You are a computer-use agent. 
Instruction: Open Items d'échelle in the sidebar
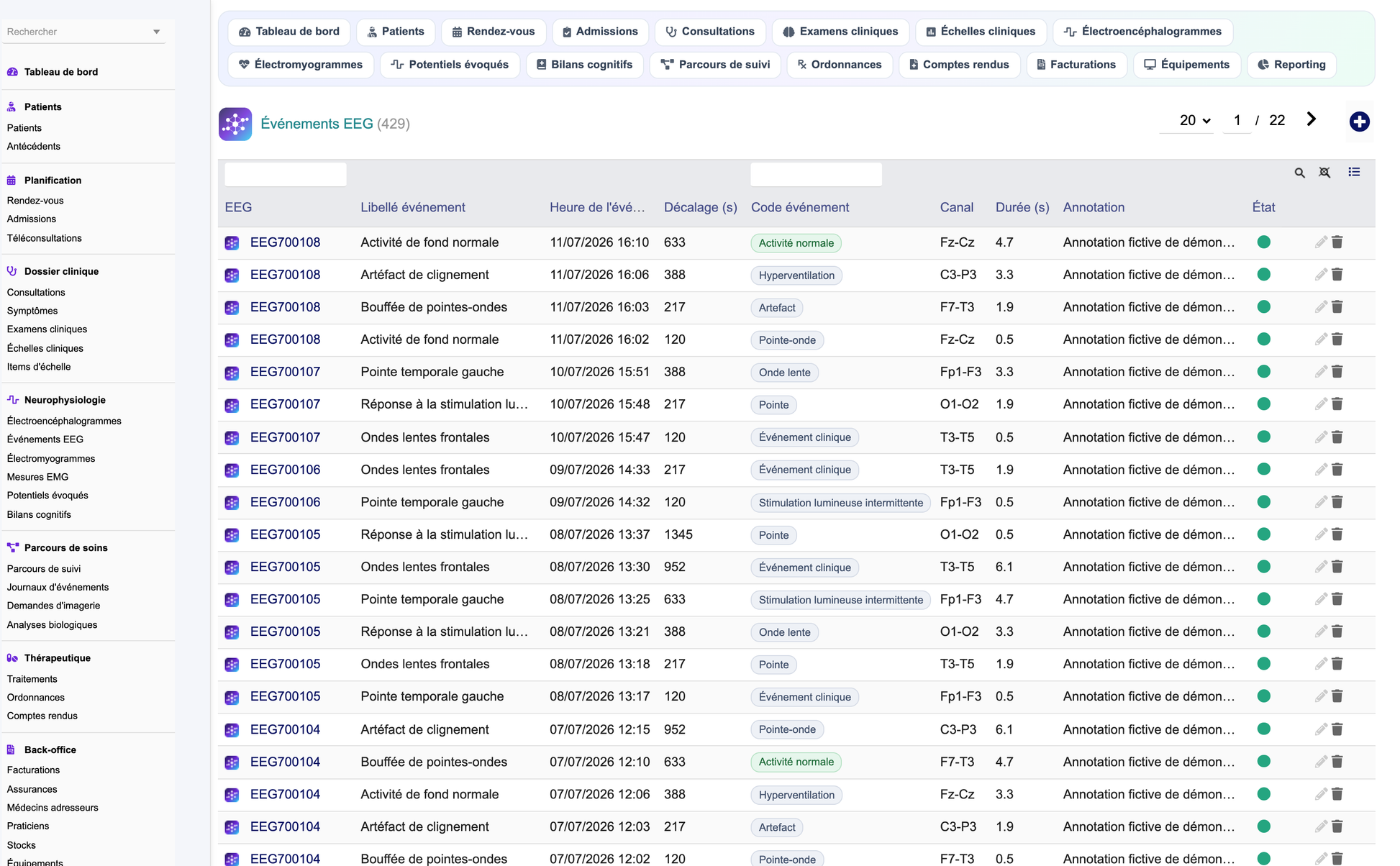[38, 367]
